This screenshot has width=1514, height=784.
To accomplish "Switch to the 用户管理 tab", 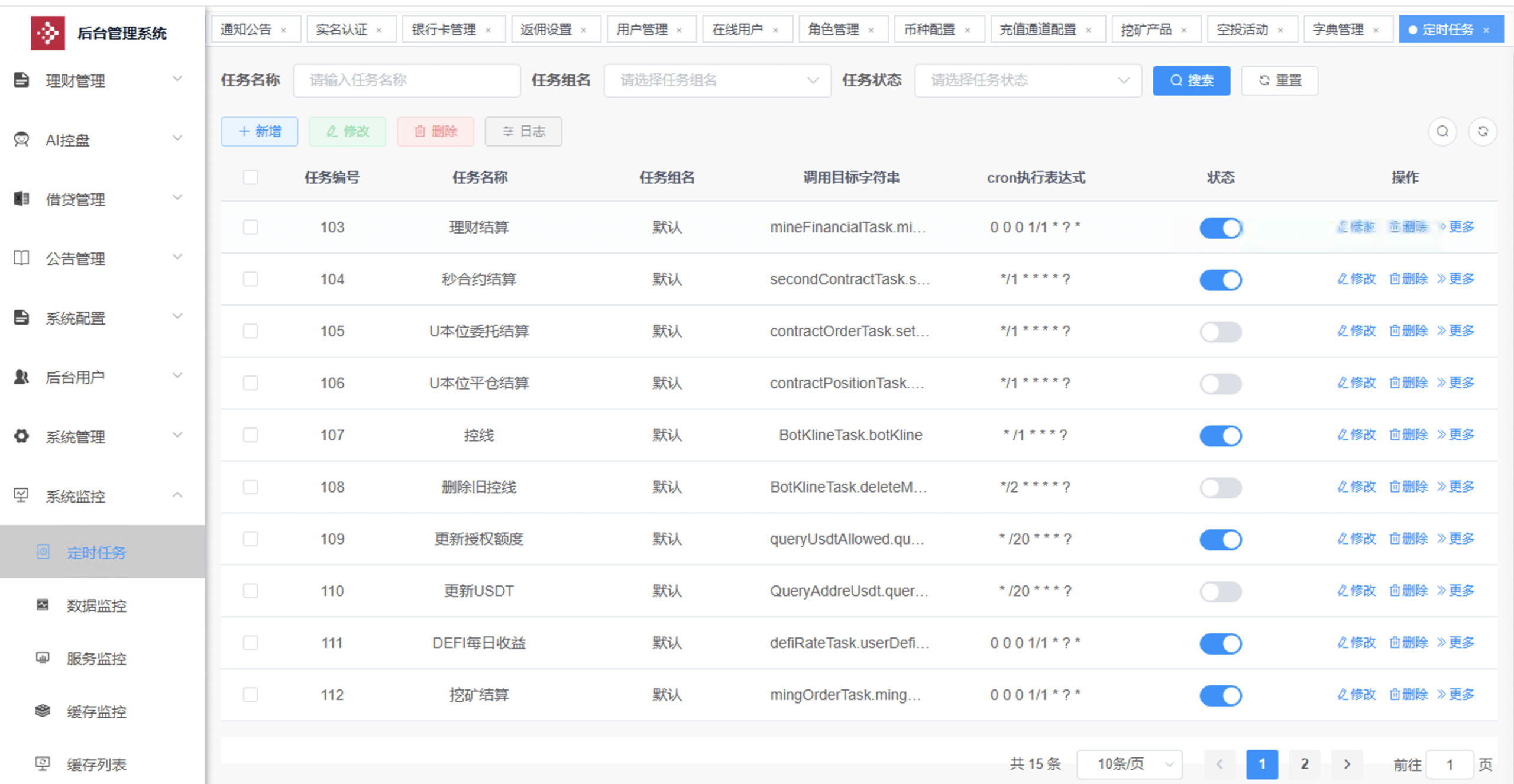I will coord(642,30).
